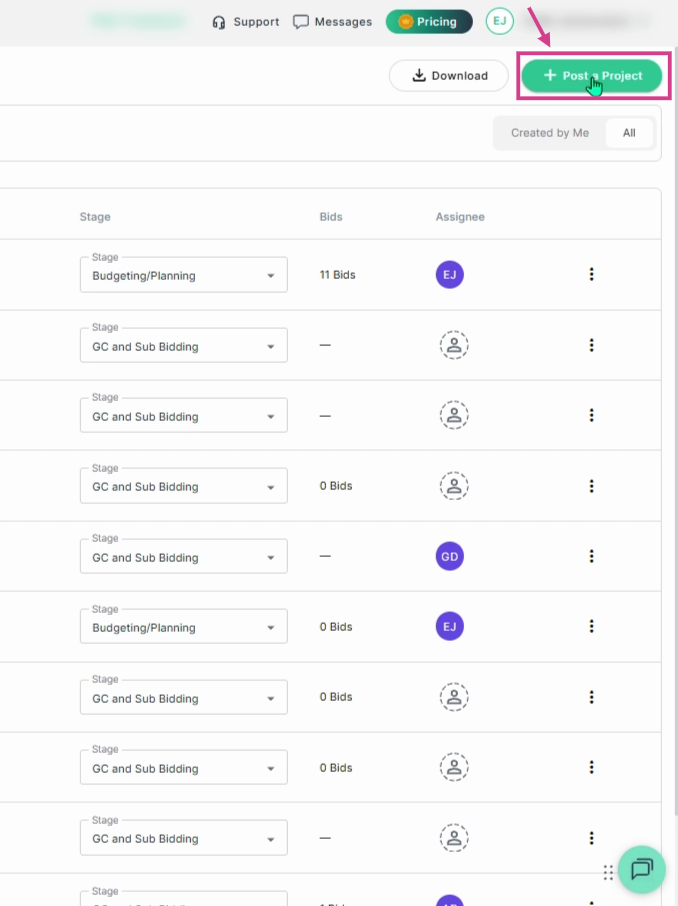Assign a user in the eighth table row
This screenshot has width=678, height=906.
454,767
